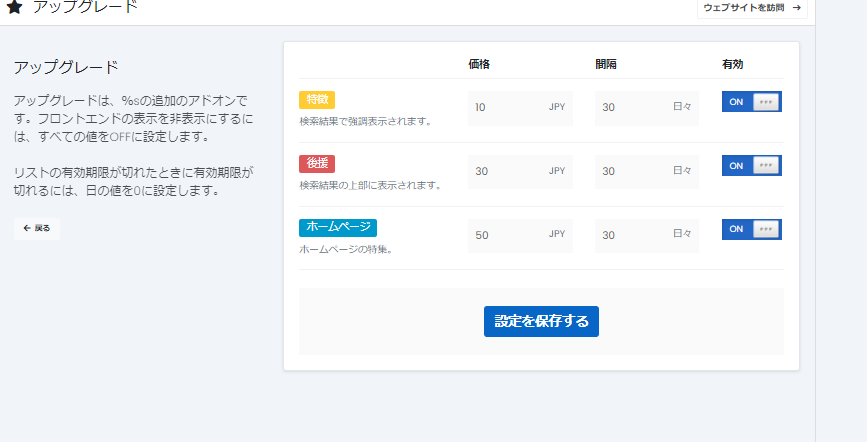Open the ウェブサイトを訪問 link
867x442 pixels.
coord(751,8)
